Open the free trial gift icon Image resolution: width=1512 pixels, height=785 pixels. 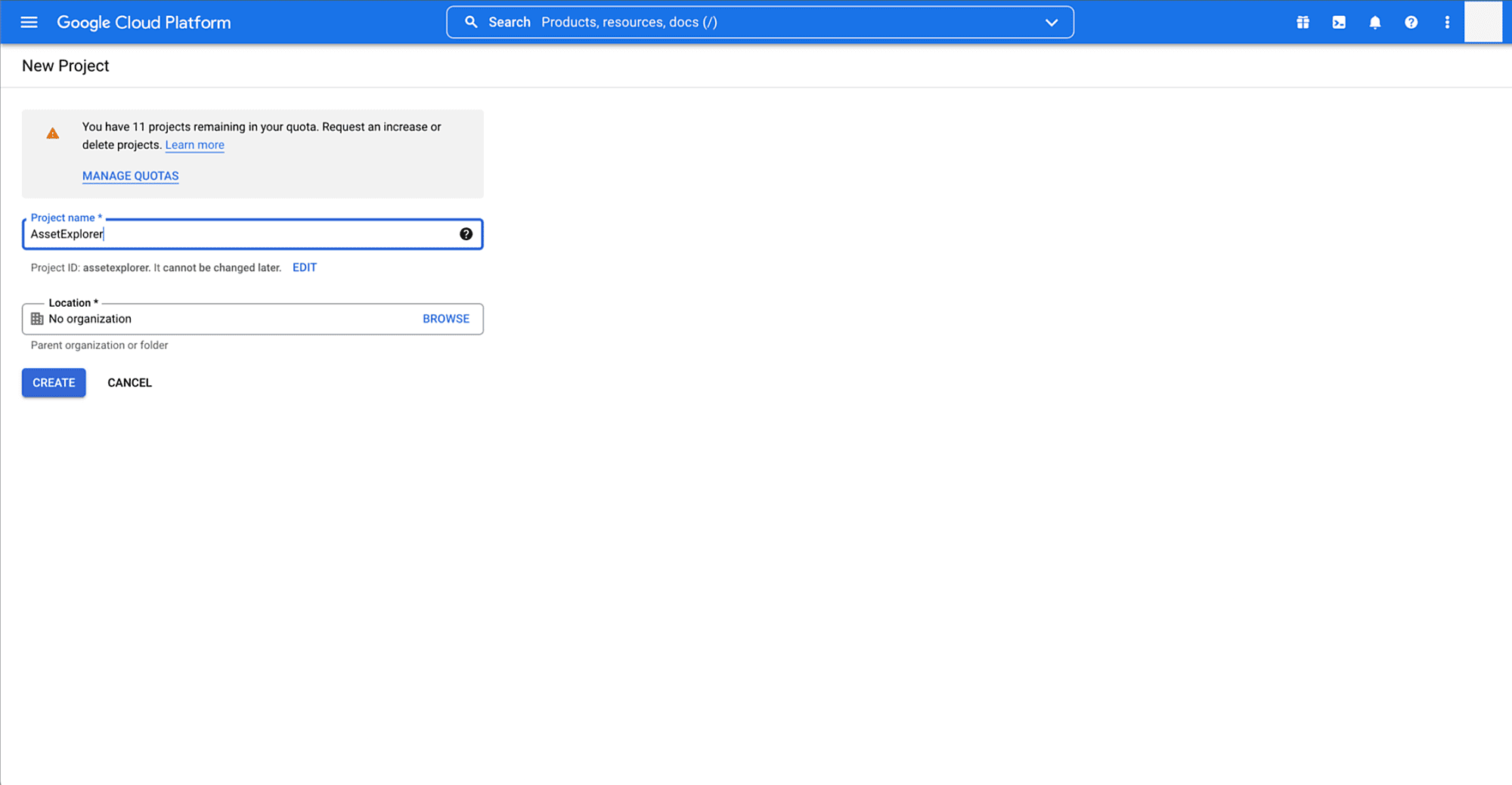coord(1303,23)
